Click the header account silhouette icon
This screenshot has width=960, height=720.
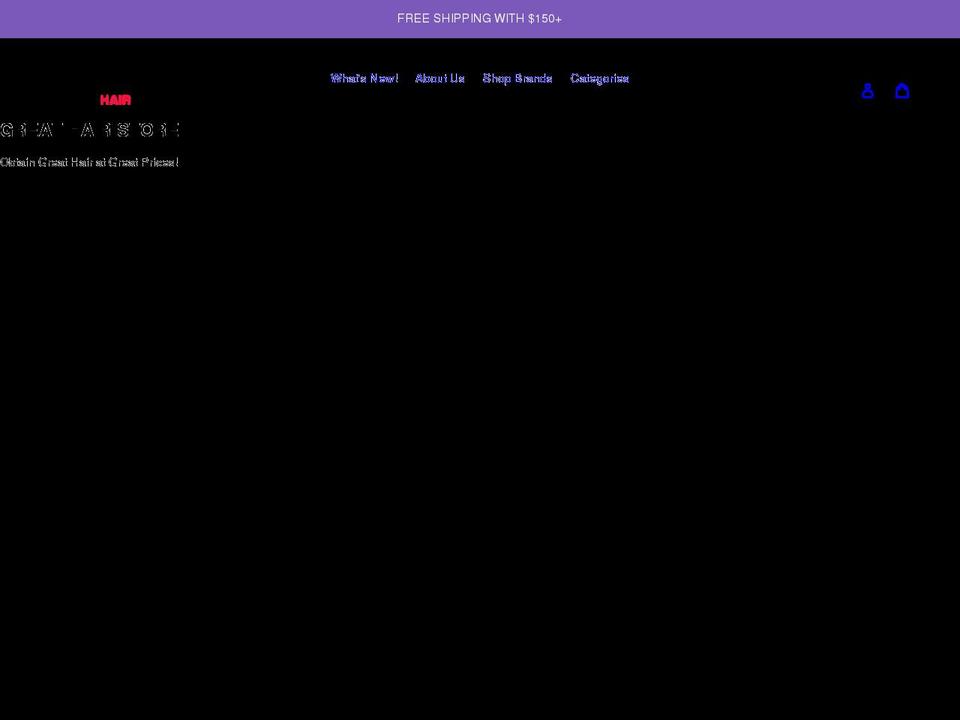[x=868, y=90]
